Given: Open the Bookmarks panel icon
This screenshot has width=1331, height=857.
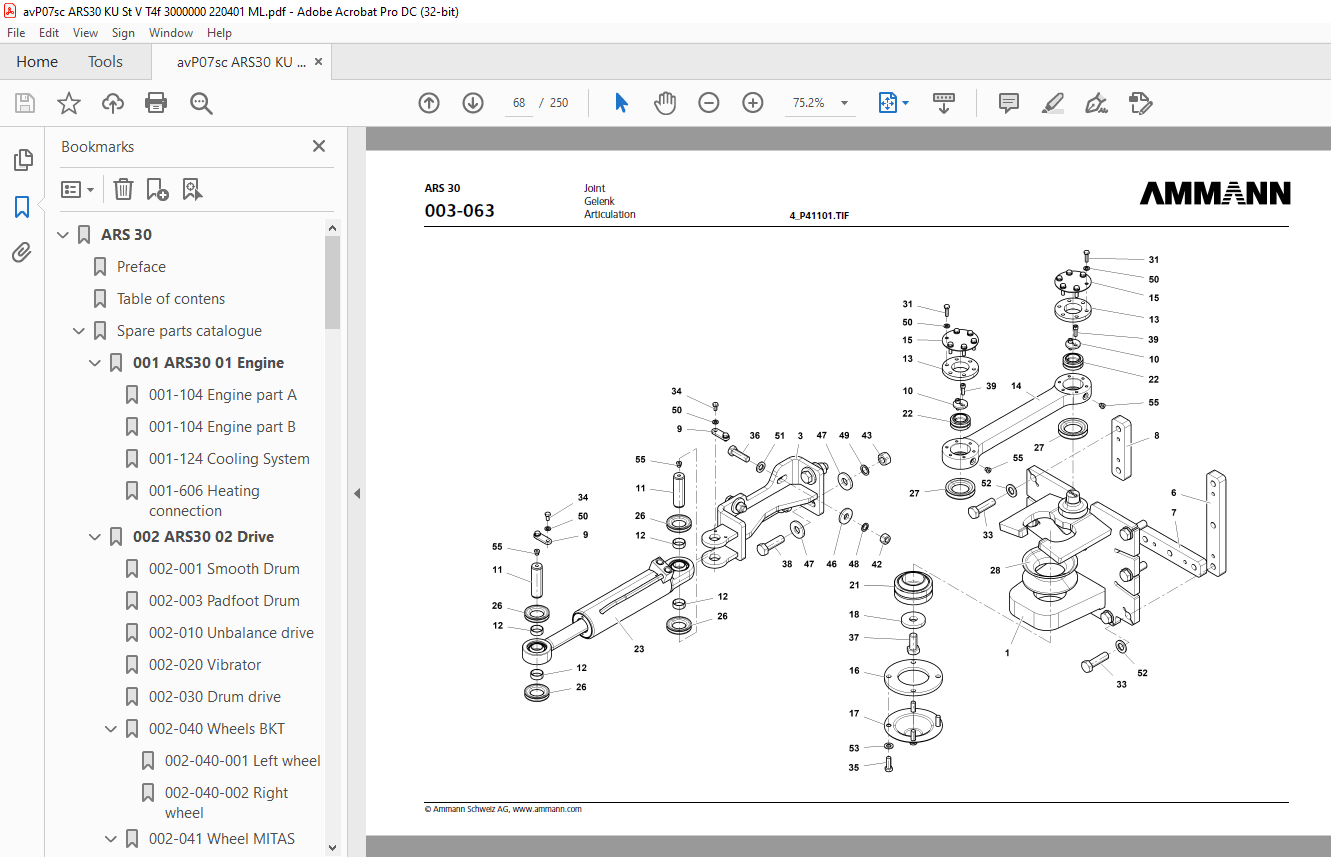Looking at the screenshot, I should pos(22,207).
